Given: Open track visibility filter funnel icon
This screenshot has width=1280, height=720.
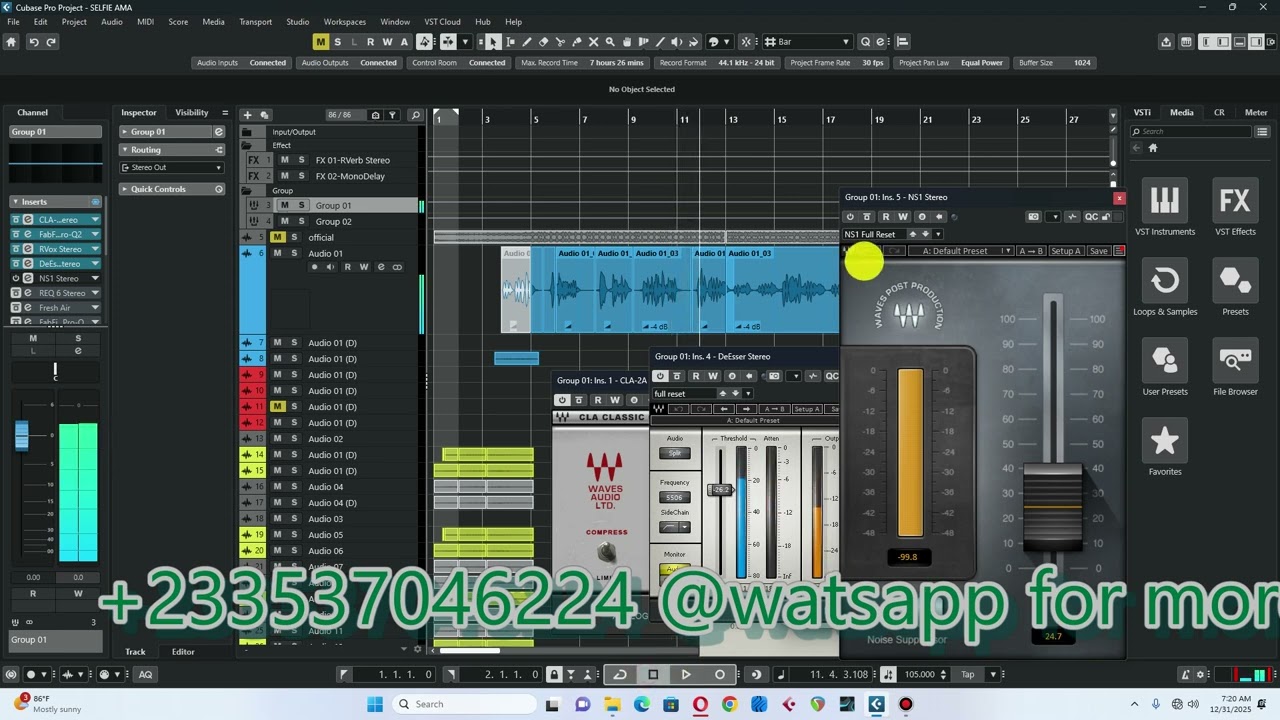Looking at the screenshot, I should [393, 115].
